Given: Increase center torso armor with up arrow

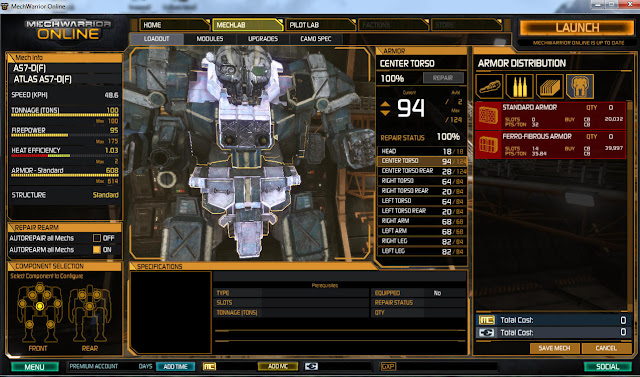Looking at the screenshot, I should [385, 105].
